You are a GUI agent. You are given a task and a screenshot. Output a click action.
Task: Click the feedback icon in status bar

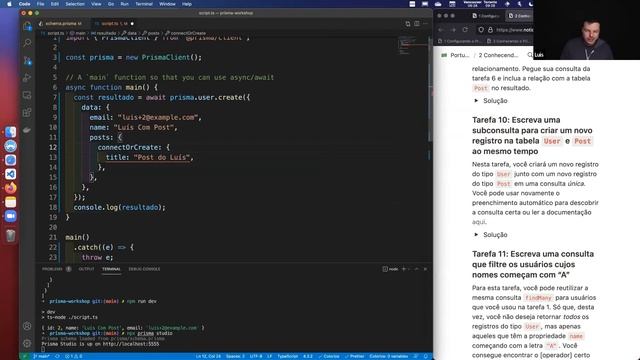(416, 356)
